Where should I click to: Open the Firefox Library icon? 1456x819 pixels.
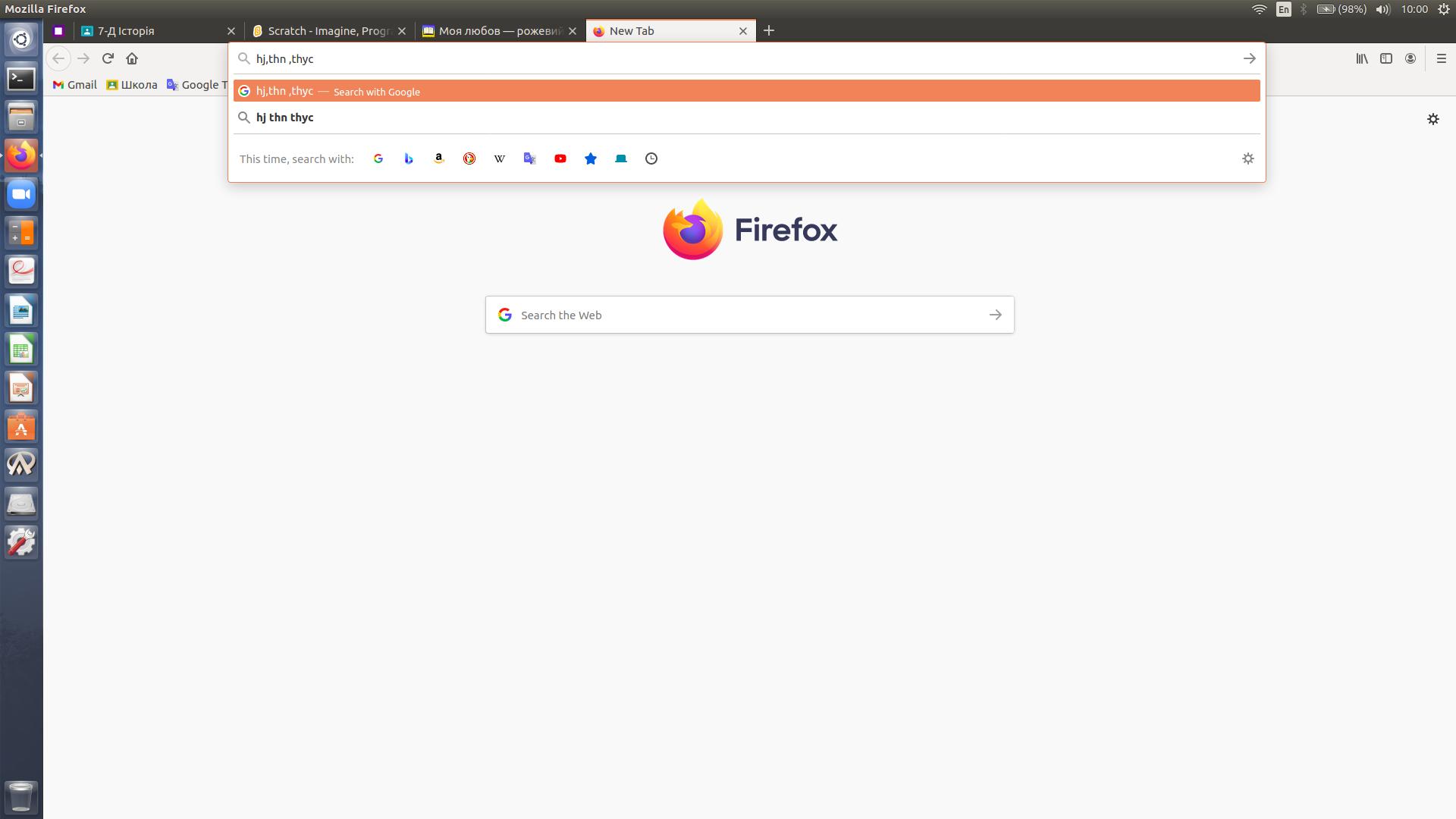[1362, 58]
